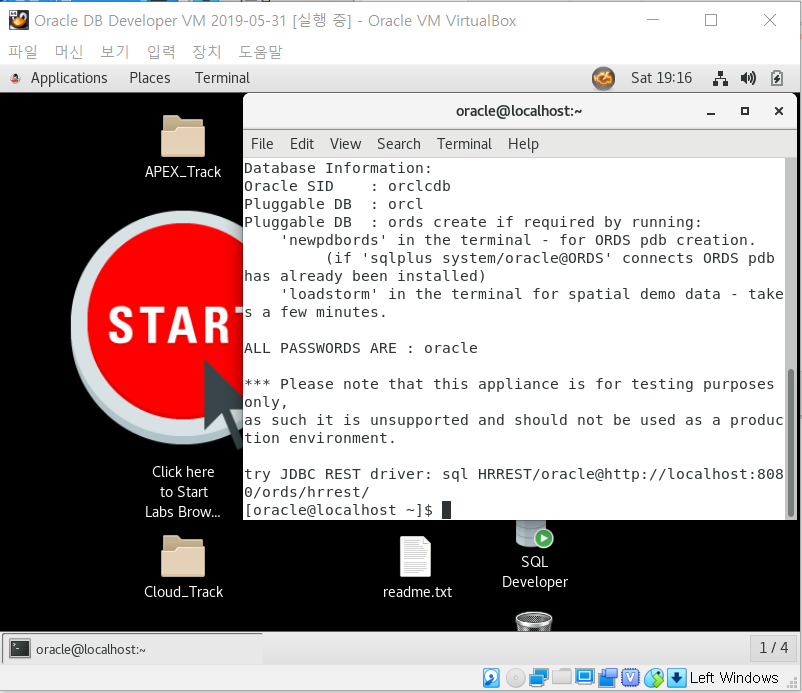
Task: Open the terminal View menu
Action: pos(345,144)
